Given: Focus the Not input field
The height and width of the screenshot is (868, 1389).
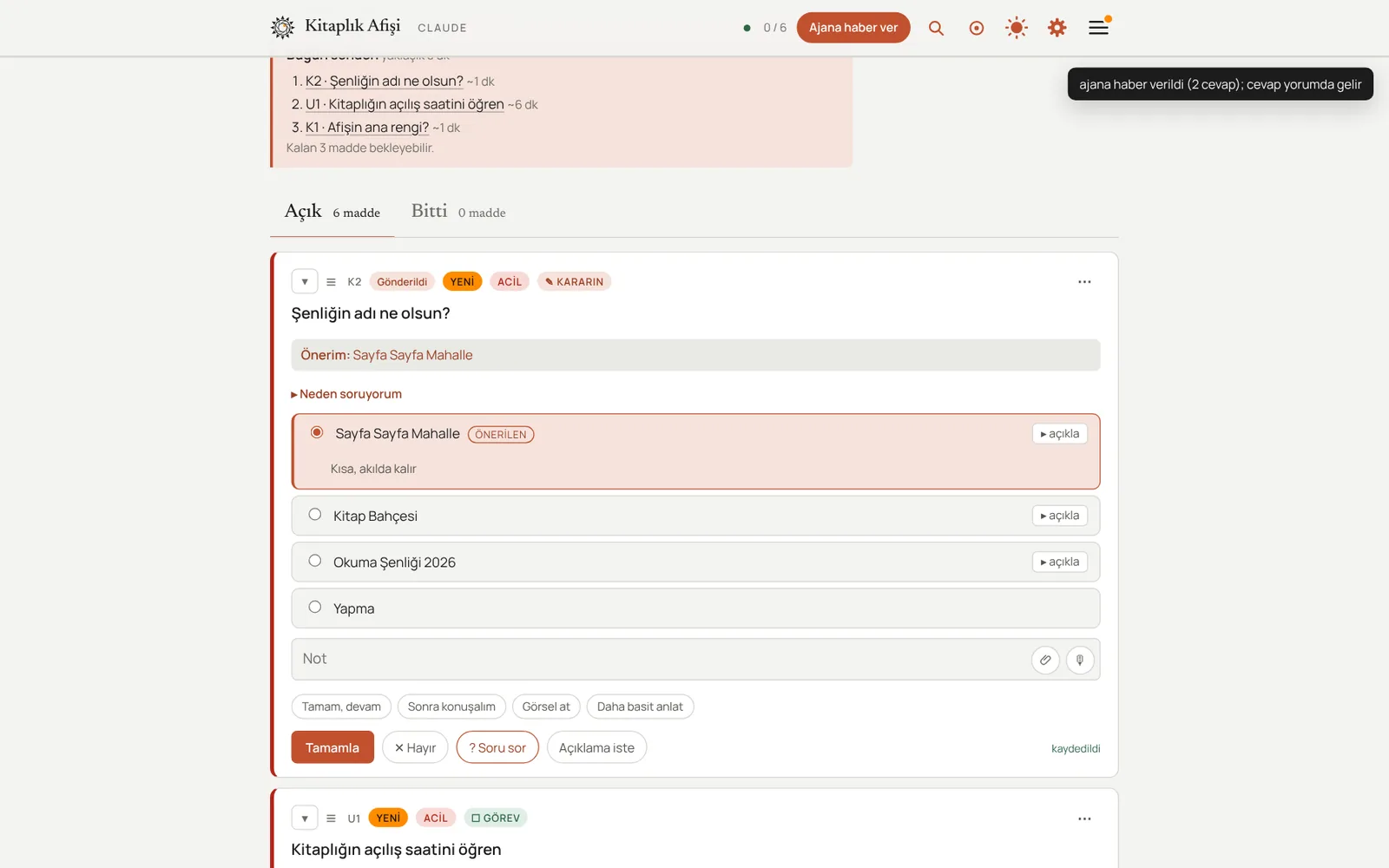Looking at the screenshot, I should pos(660,660).
